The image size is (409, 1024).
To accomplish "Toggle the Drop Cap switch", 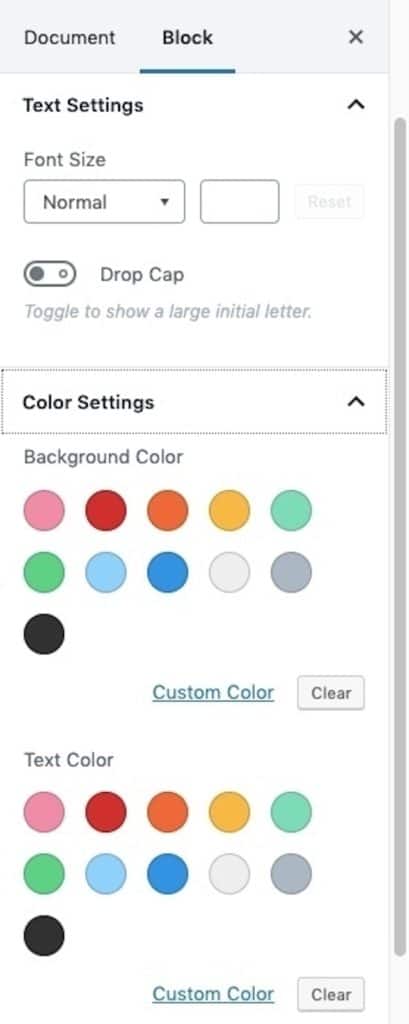I will click(50, 274).
